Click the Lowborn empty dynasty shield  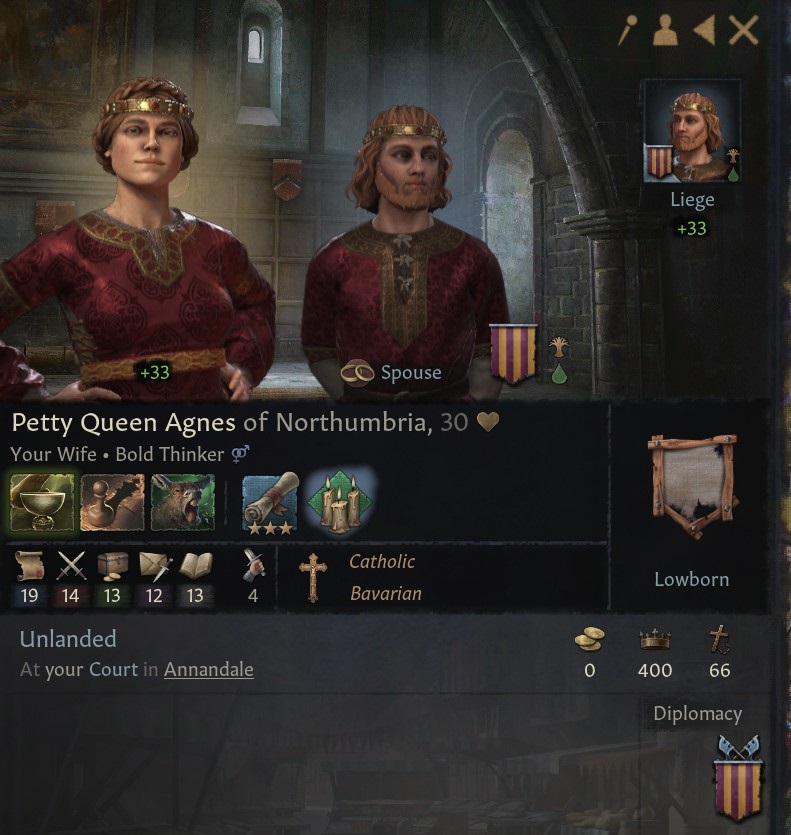(692, 486)
